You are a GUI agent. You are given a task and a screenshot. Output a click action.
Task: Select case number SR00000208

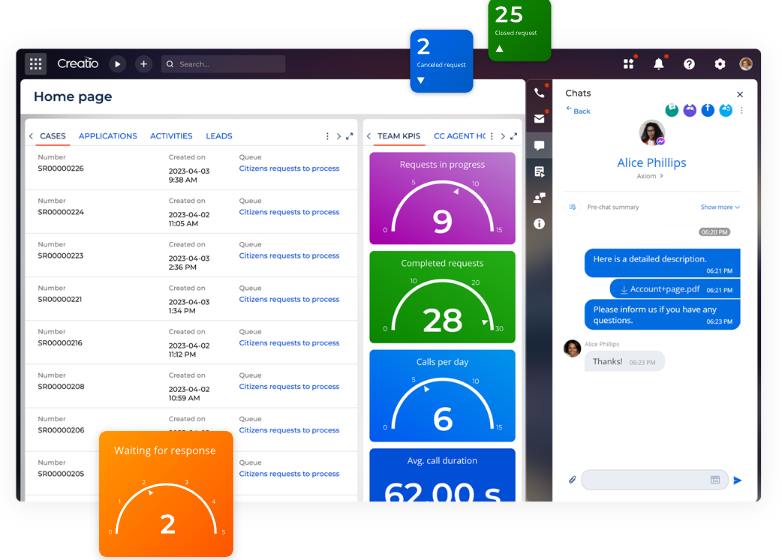coord(61,386)
